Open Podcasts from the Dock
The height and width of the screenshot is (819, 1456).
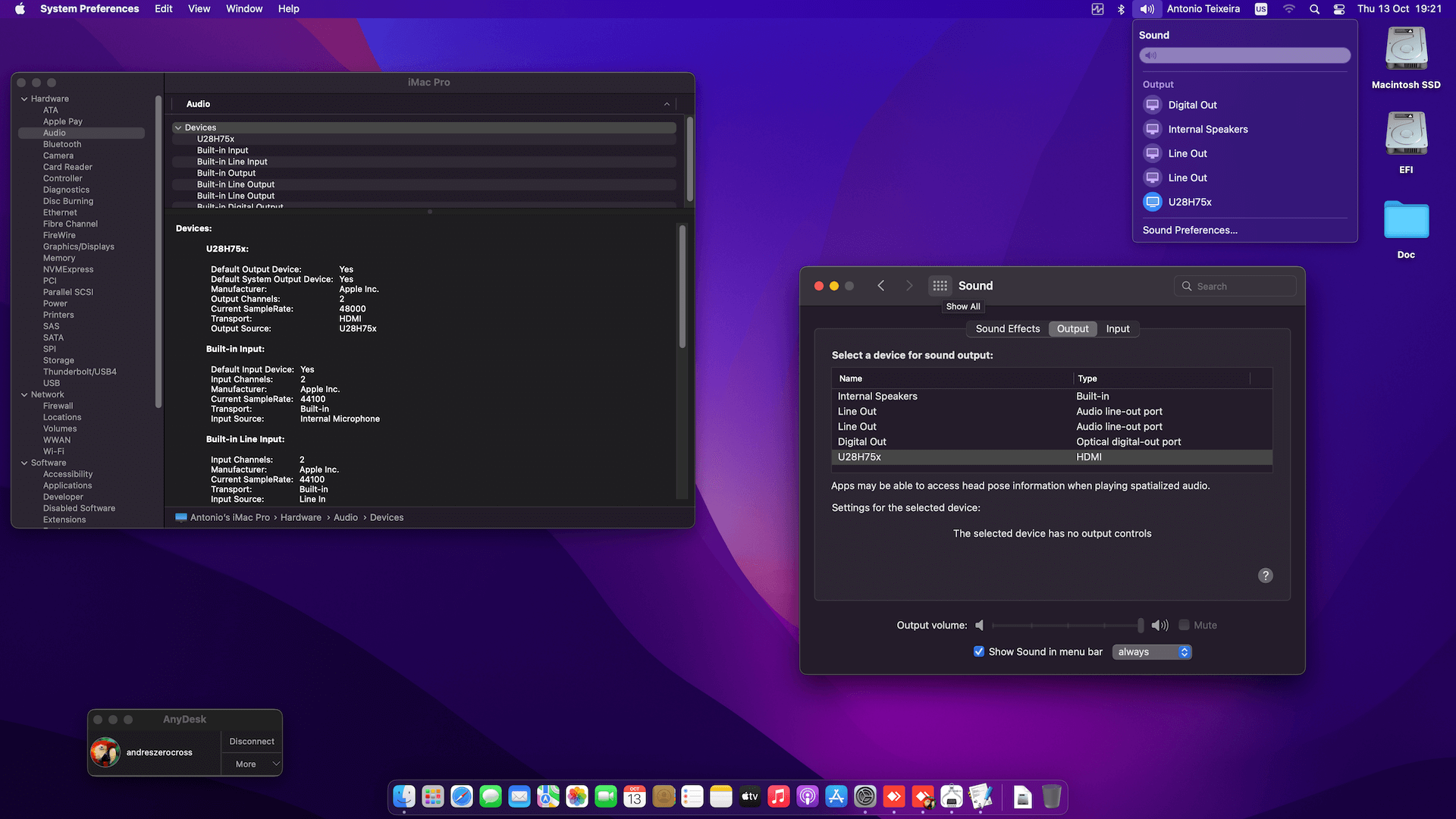tap(808, 796)
